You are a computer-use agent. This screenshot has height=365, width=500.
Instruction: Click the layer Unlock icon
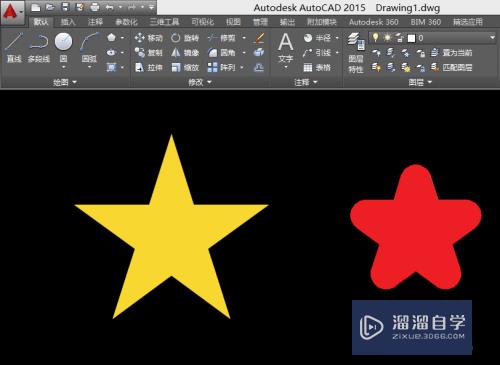pyautogui.click(x=421, y=68)
